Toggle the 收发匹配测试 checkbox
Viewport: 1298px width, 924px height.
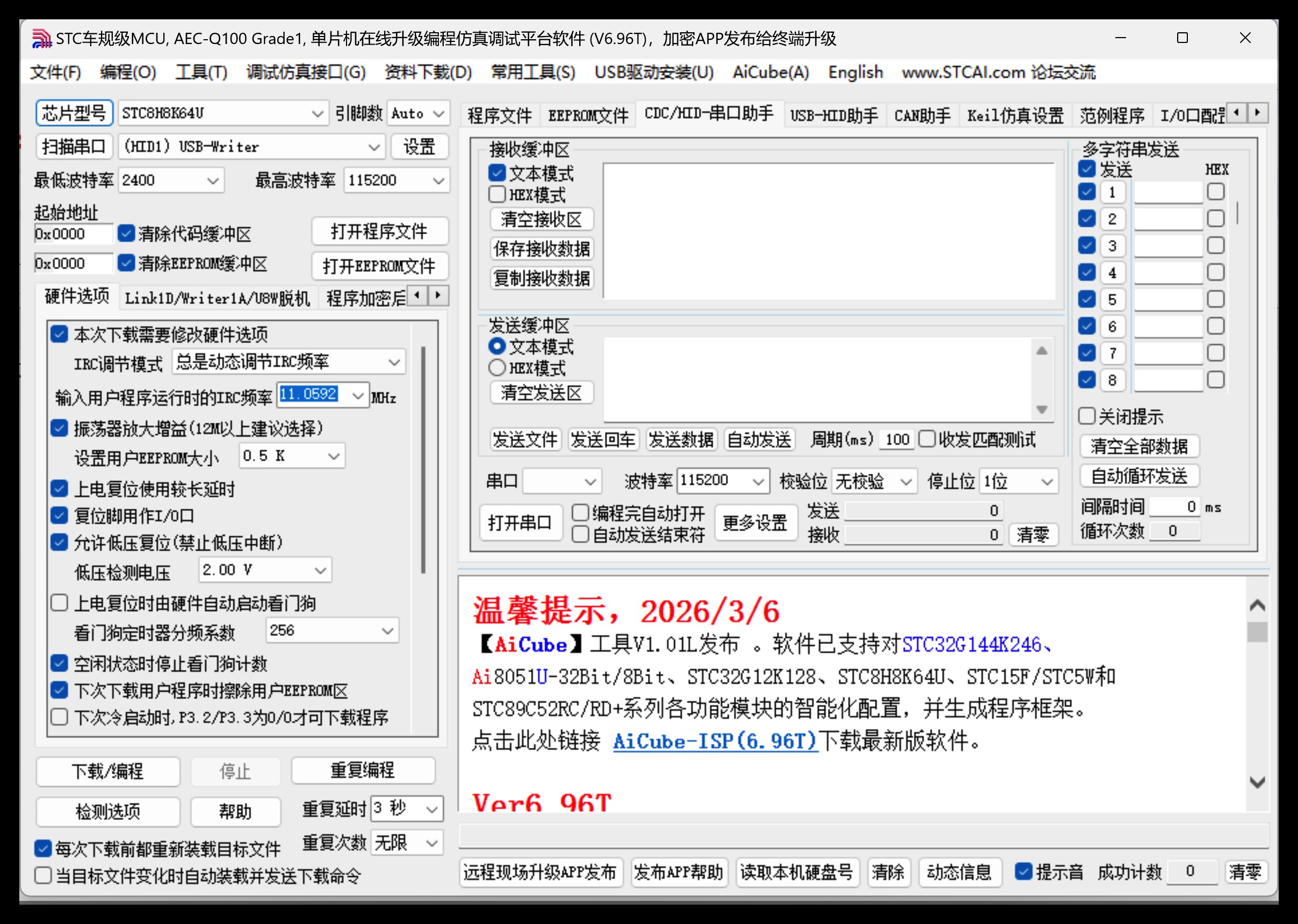pos(927,439)
